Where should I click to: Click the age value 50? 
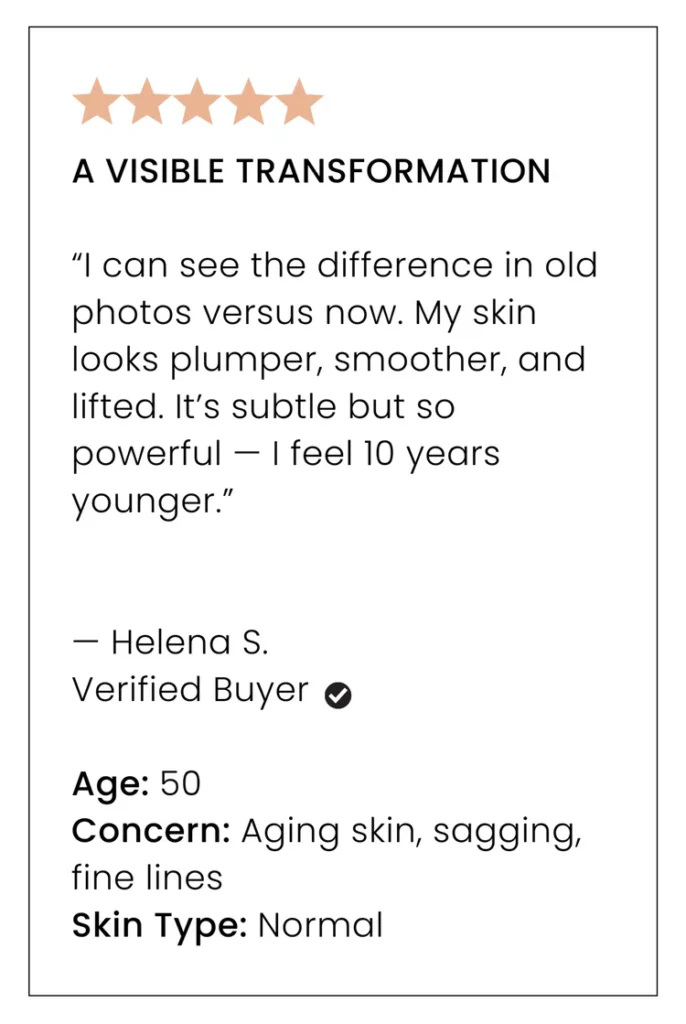point(180,783)
